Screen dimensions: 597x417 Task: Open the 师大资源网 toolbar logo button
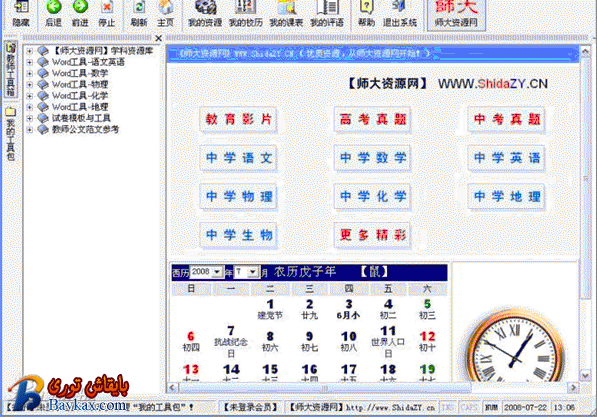(x=456, y=14)
